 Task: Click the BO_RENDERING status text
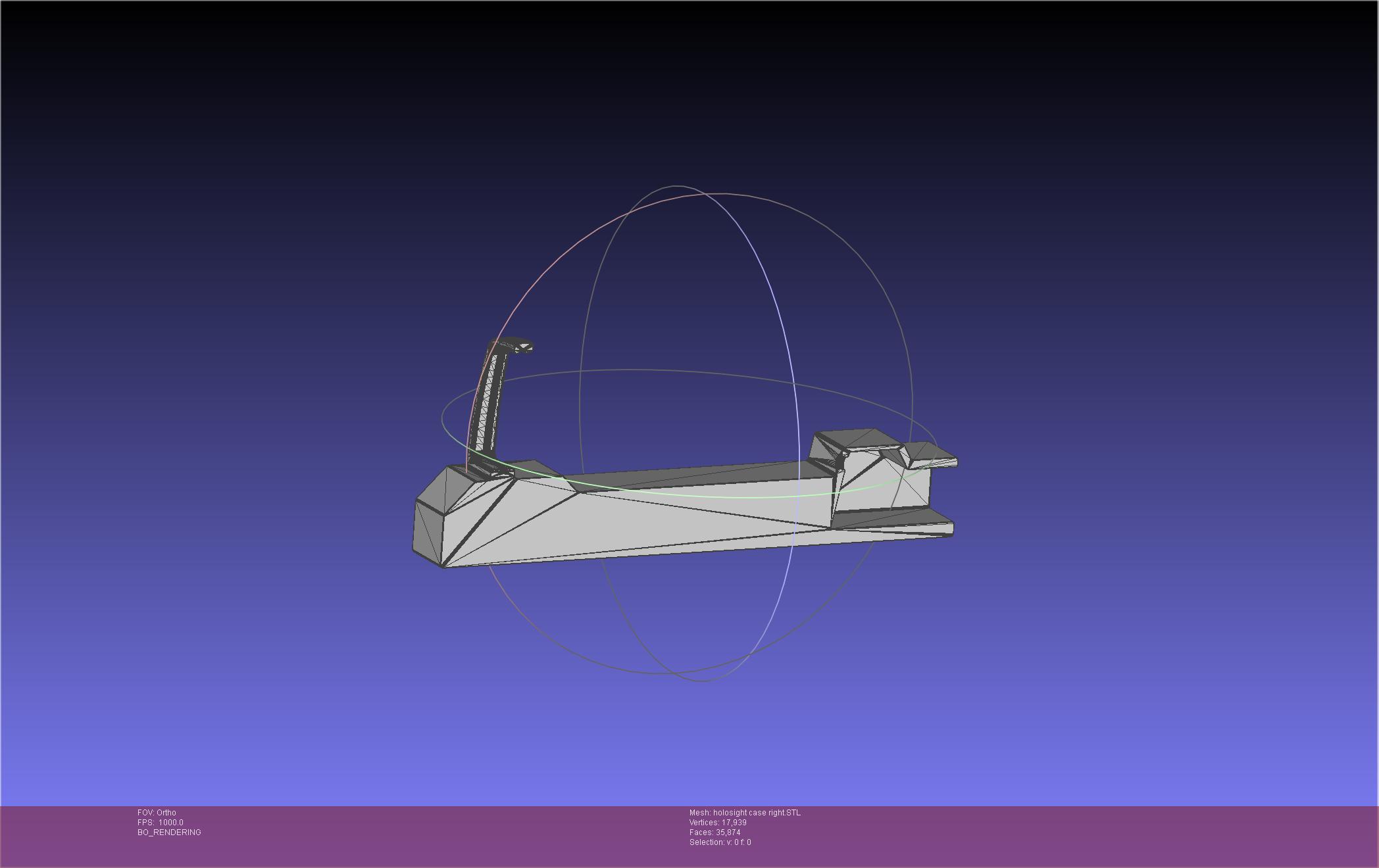pos(169,832)
